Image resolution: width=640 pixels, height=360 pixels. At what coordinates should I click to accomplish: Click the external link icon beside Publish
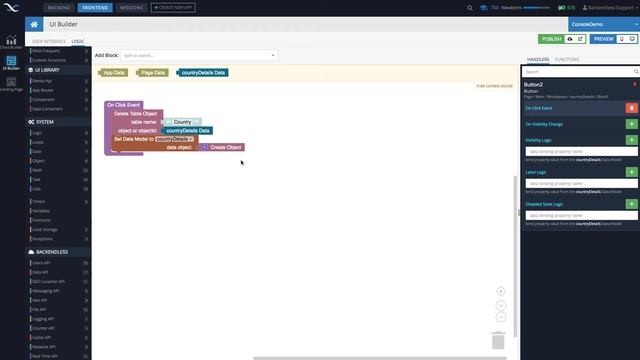coord(580,39)
